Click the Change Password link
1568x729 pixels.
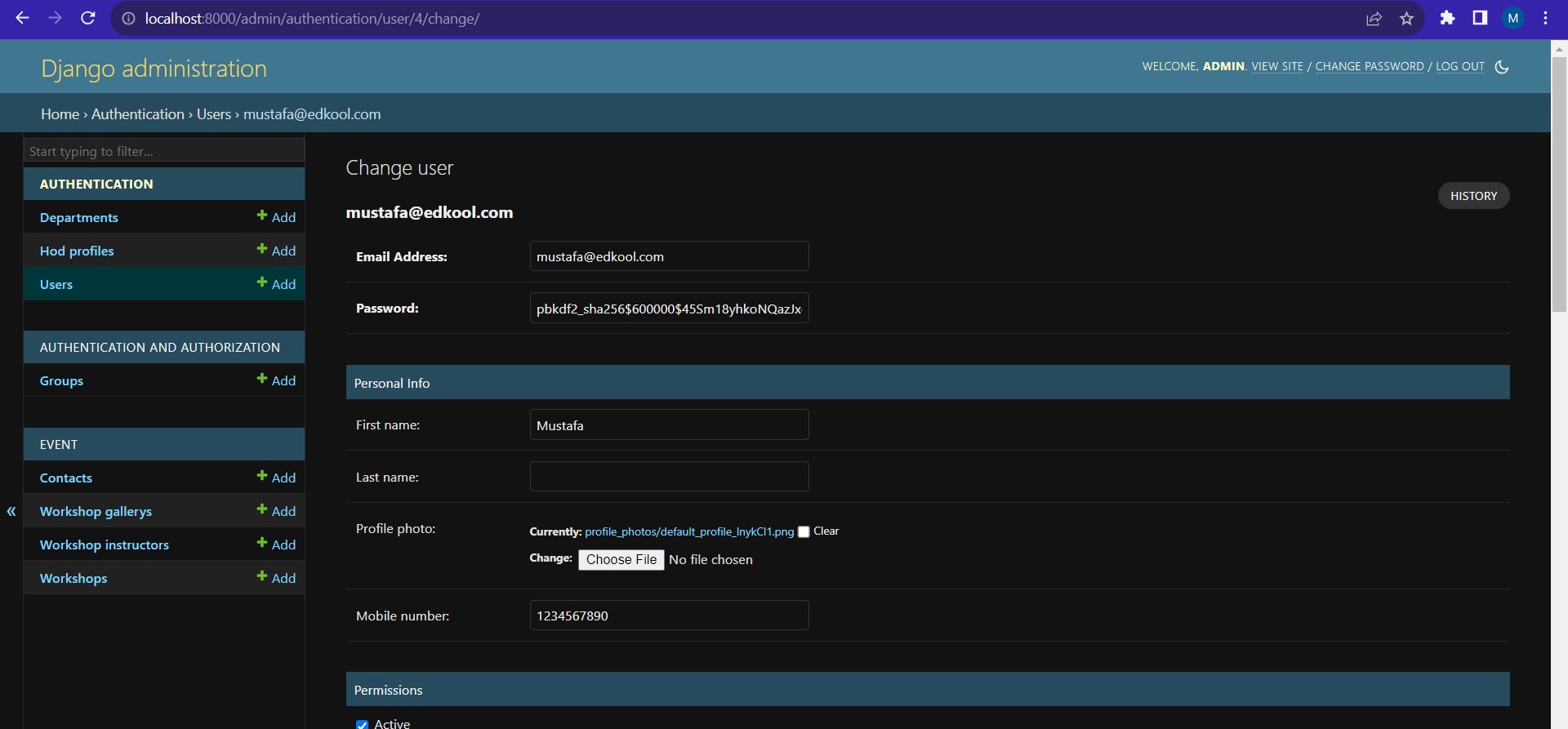pos(1370,66)
